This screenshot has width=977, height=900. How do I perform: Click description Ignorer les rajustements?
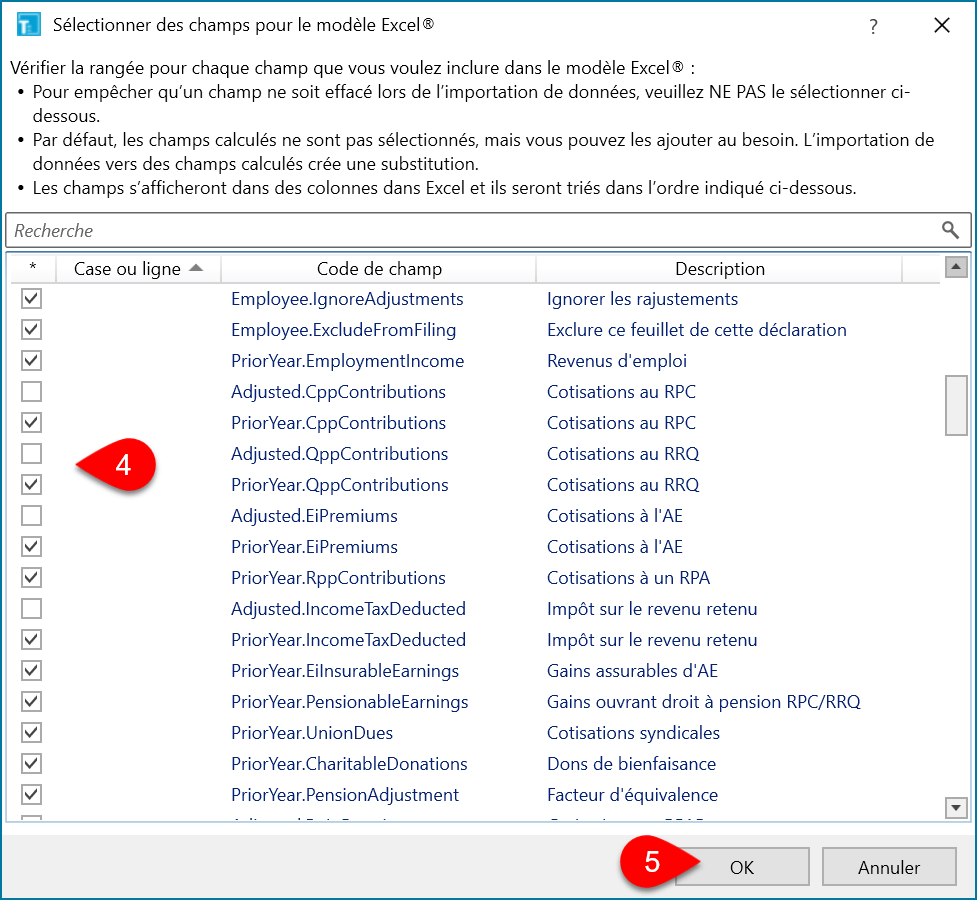tap(642, 299)
